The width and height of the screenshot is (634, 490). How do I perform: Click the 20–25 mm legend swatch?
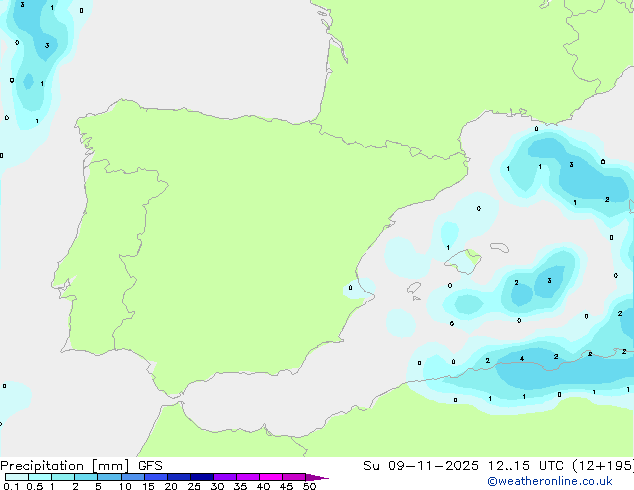coord(179,477)
